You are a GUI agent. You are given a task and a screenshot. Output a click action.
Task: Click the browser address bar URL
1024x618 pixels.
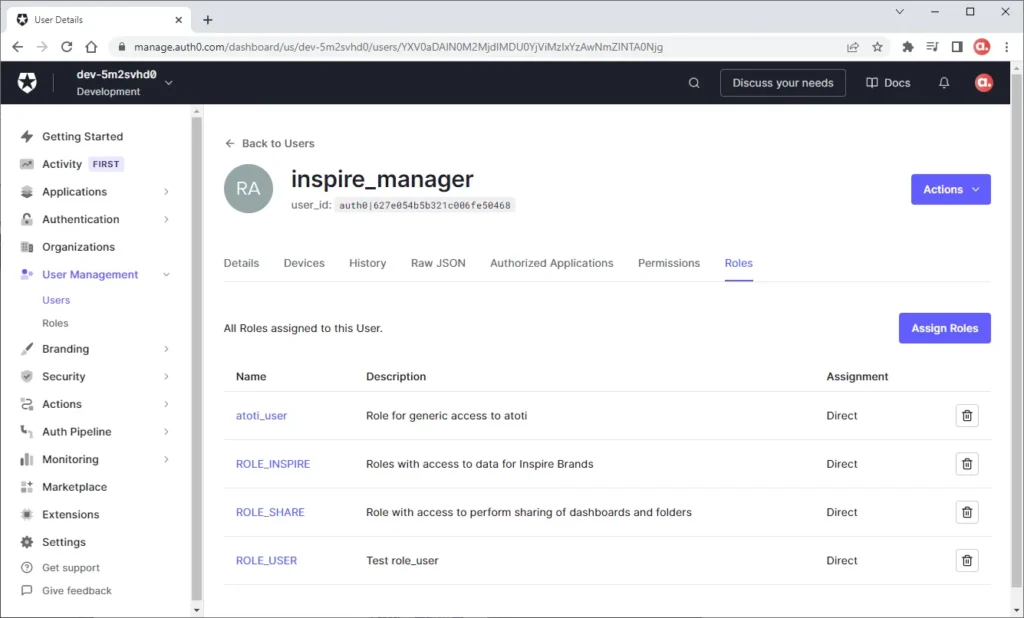(x=398, y=47)
